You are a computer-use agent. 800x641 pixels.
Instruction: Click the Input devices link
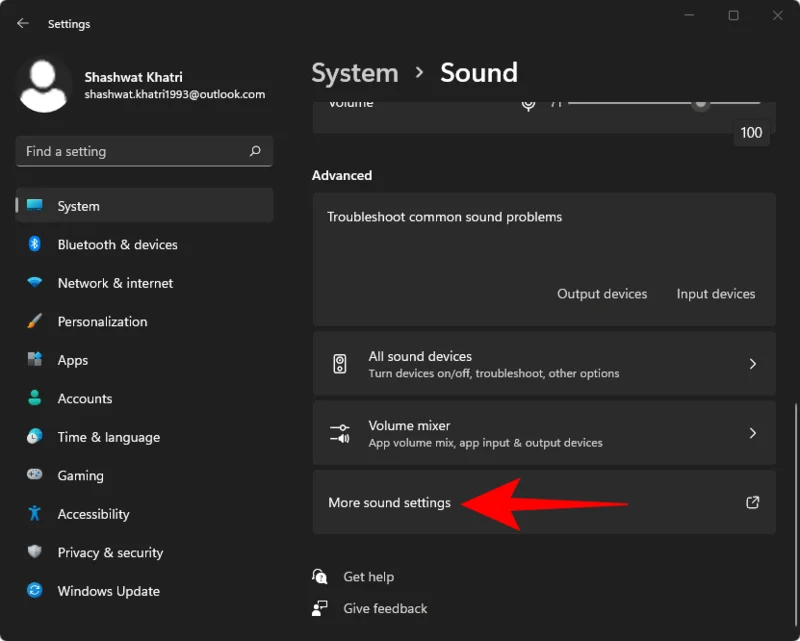[715, 293]
